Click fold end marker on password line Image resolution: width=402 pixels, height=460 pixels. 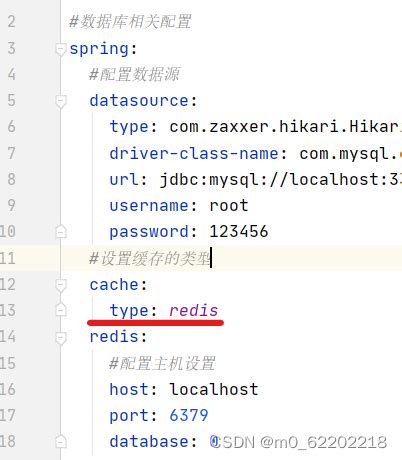(61, 231)
